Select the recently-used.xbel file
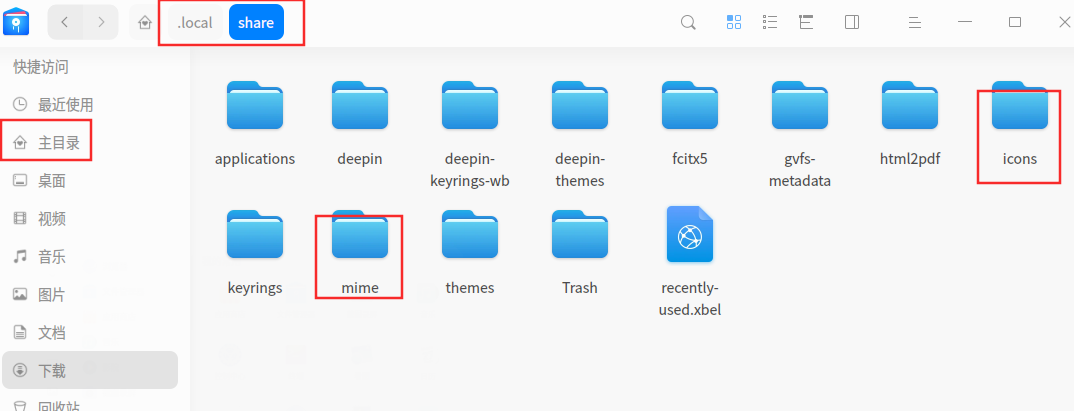Screen dimensions: 1074x411 click(690, 262)
